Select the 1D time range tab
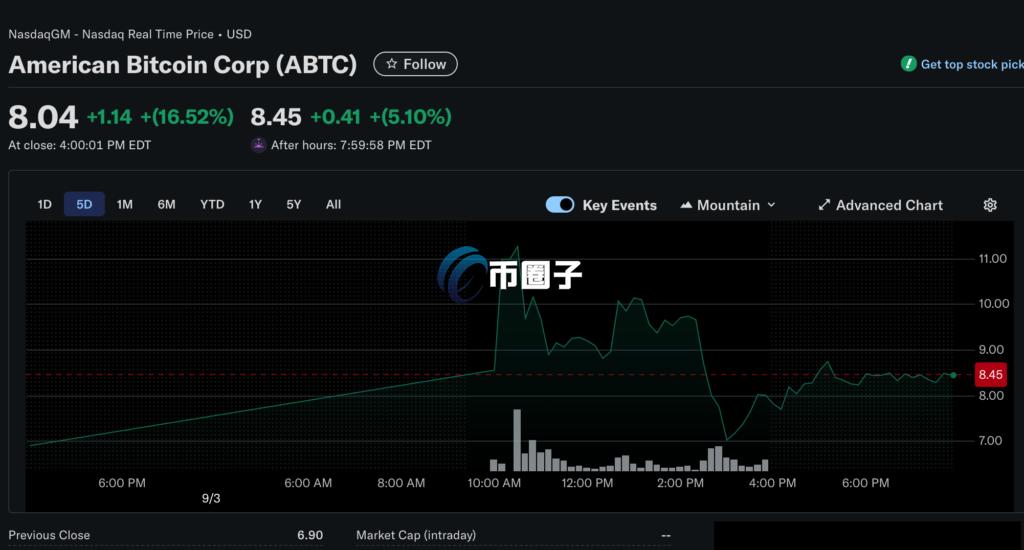 45,205
